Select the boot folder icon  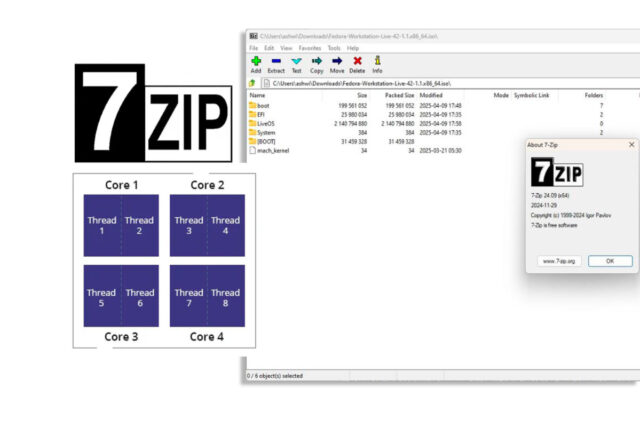(x=253, y=105)
